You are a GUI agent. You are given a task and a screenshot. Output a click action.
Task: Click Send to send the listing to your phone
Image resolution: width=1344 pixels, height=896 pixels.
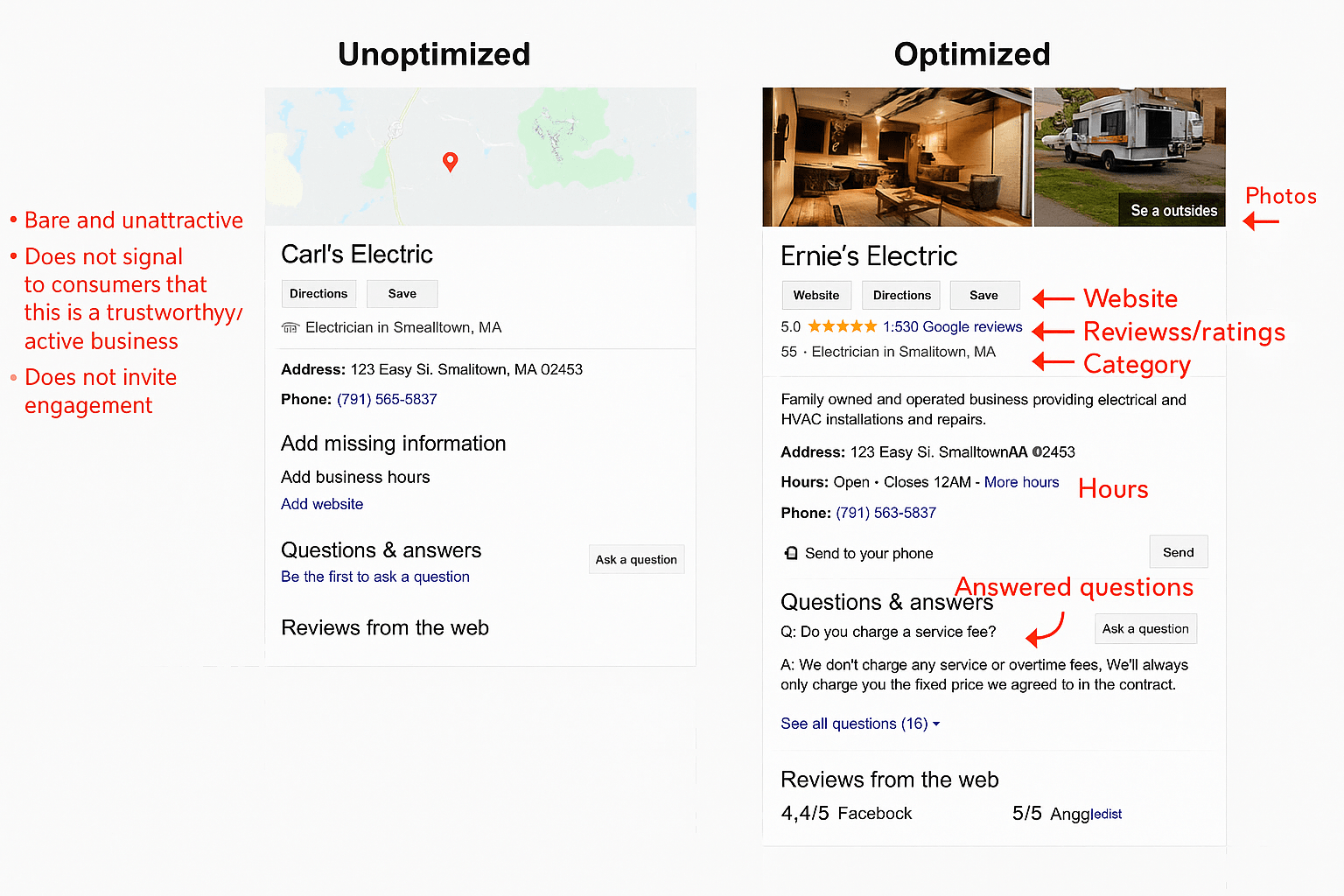1178,551
